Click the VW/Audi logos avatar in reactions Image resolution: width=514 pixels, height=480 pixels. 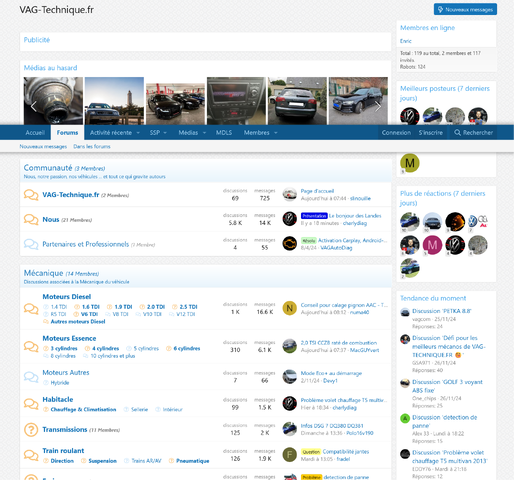click(478, 222)
